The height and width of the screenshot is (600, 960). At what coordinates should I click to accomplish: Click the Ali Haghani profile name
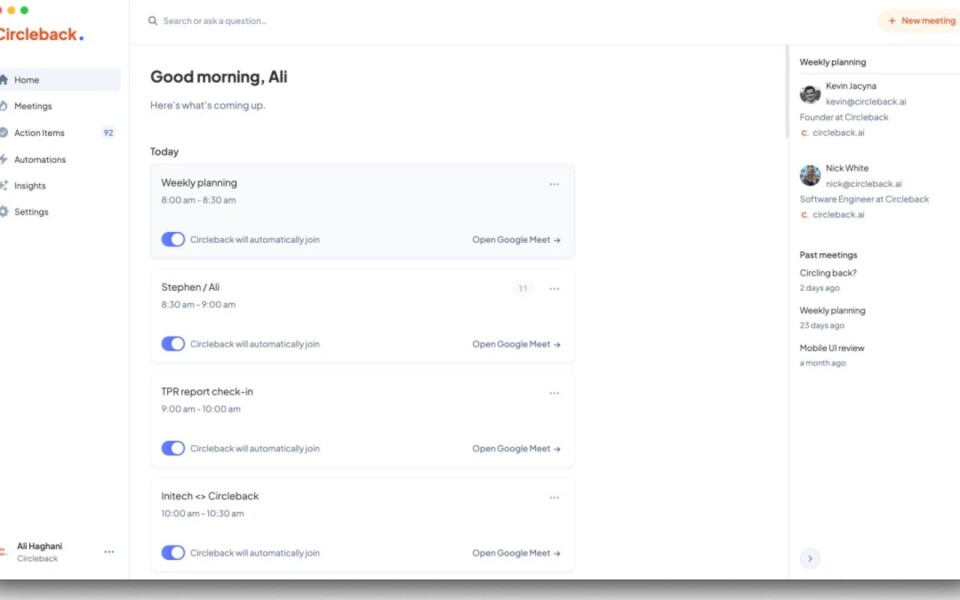coord(39,546)
